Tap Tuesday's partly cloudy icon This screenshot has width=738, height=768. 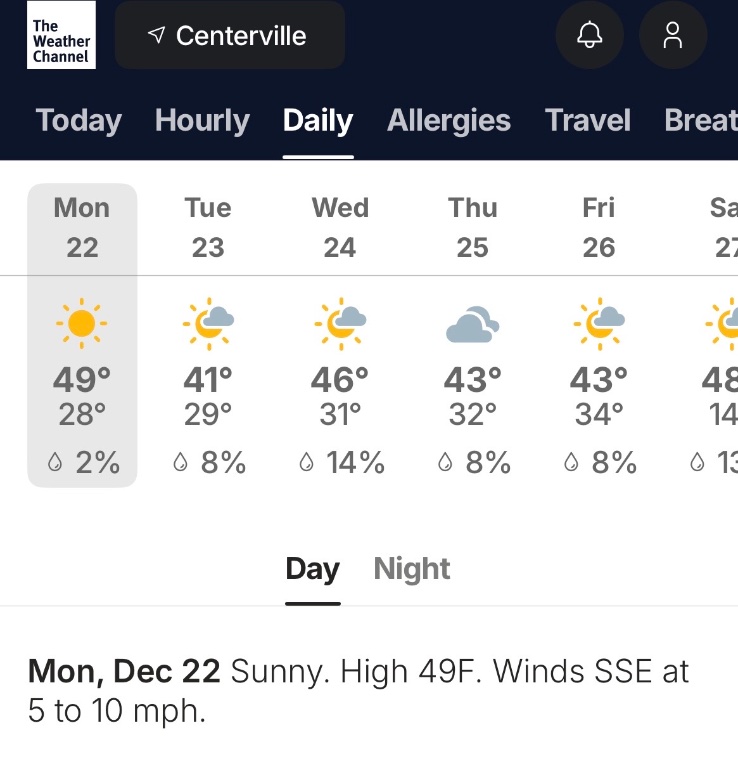(x=208, y=322)
